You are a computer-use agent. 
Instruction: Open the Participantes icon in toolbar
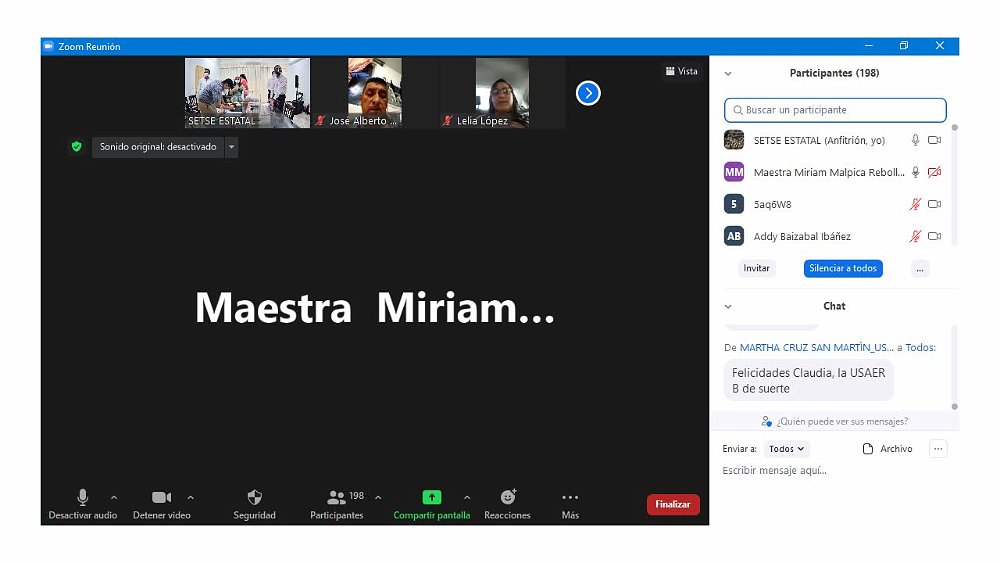336,497
